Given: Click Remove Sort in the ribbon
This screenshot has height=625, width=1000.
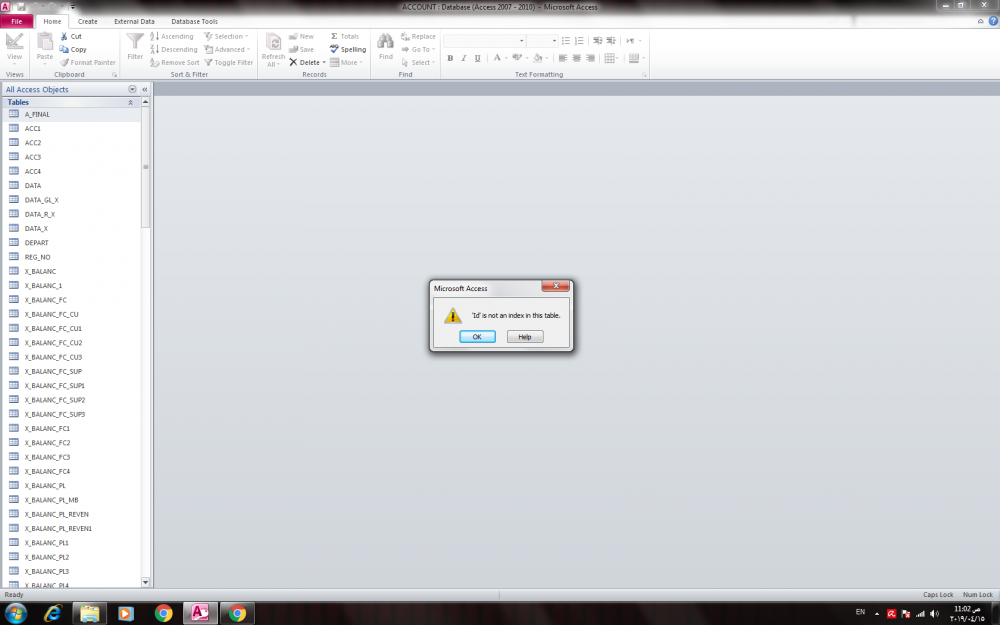Looking at the screenshot, I should [175, 62].
